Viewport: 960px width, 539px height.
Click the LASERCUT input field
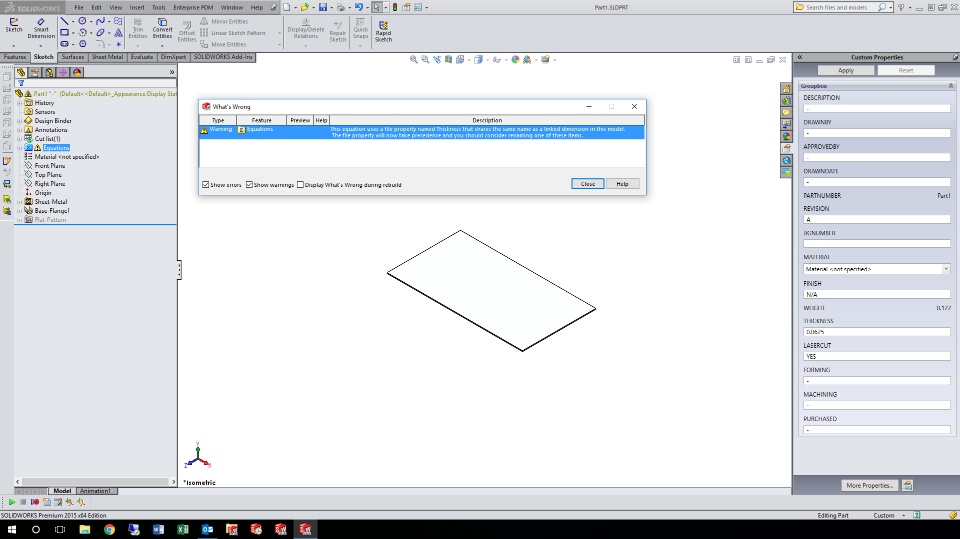pos(877,356)
